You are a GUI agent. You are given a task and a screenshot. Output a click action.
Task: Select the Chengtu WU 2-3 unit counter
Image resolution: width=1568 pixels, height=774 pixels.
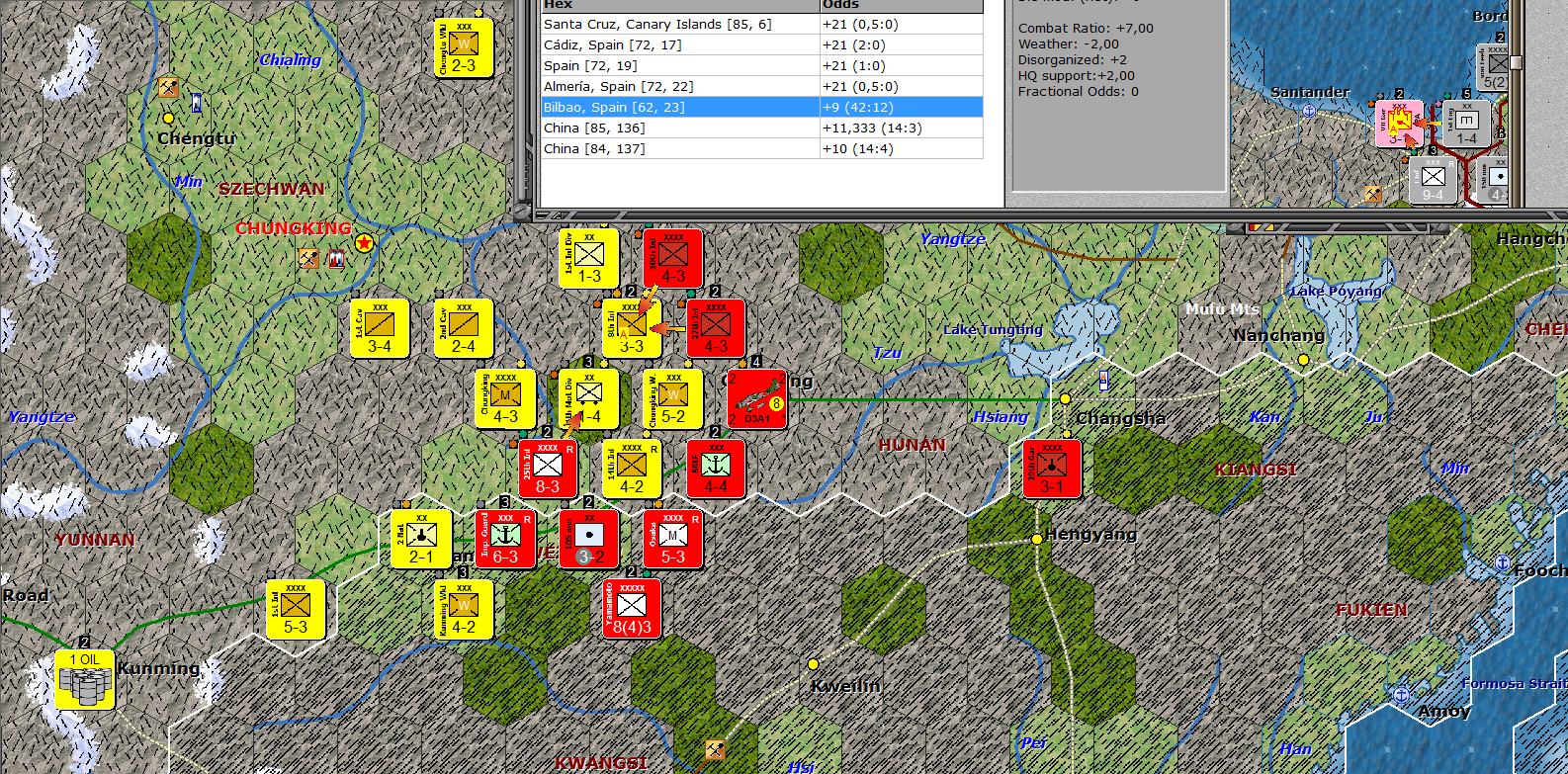pyautogui.click(x=464, y=47)
